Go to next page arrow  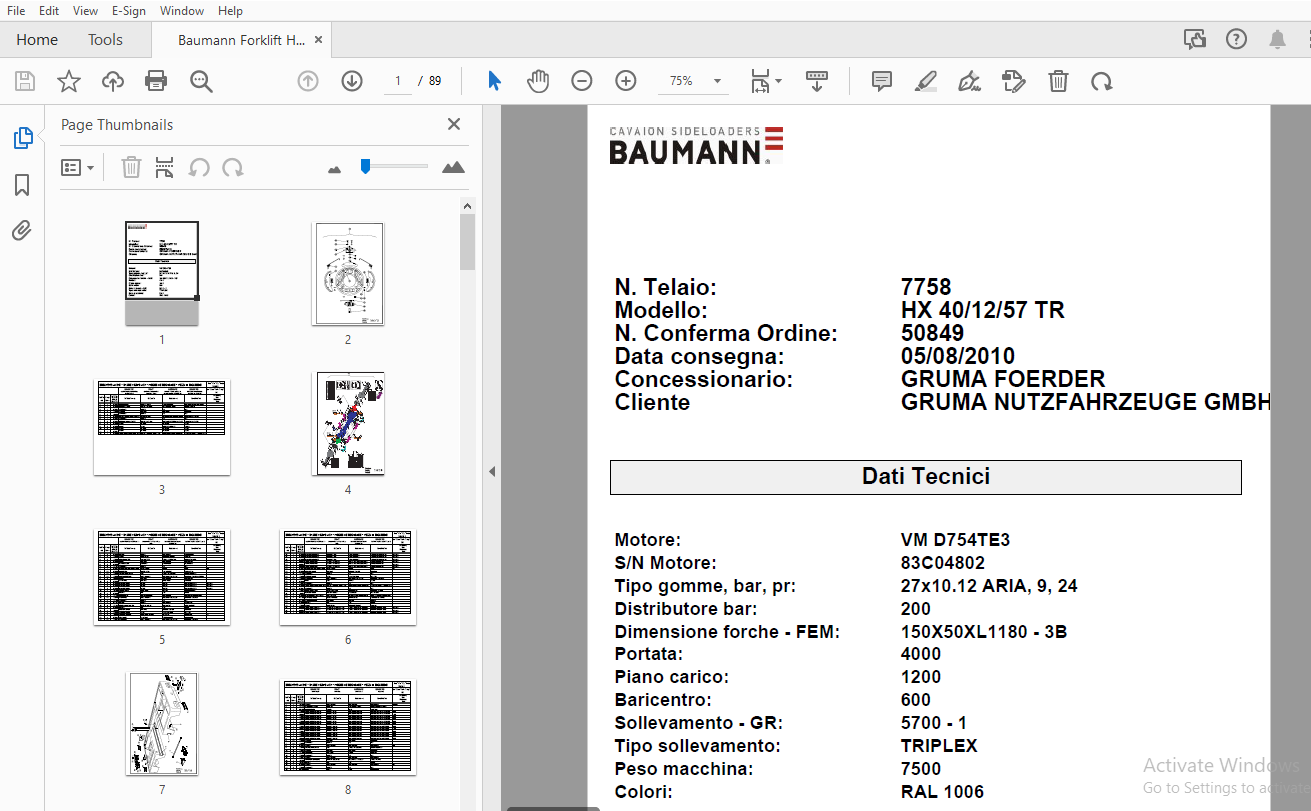coord(352,81)
